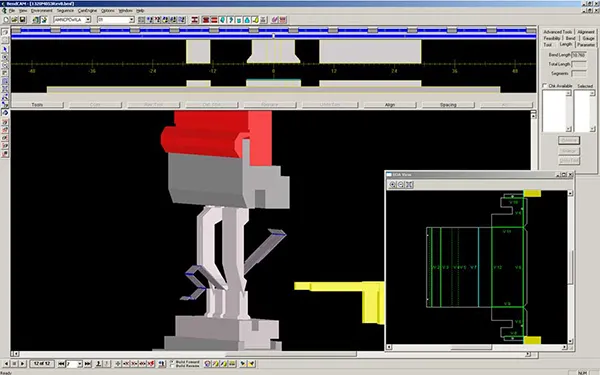Toggle the Build Forward checkbox

tap(172, 361)
